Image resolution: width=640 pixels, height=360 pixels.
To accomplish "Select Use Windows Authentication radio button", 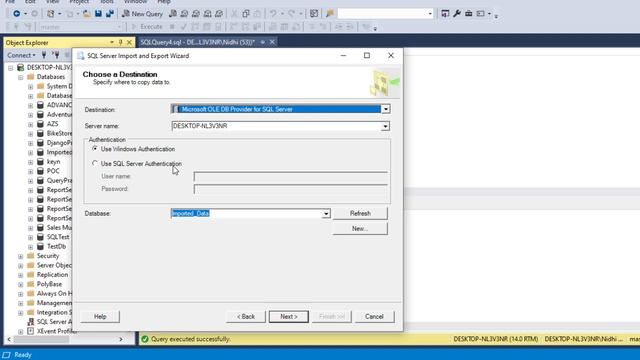I will click(x=95, y=149).
